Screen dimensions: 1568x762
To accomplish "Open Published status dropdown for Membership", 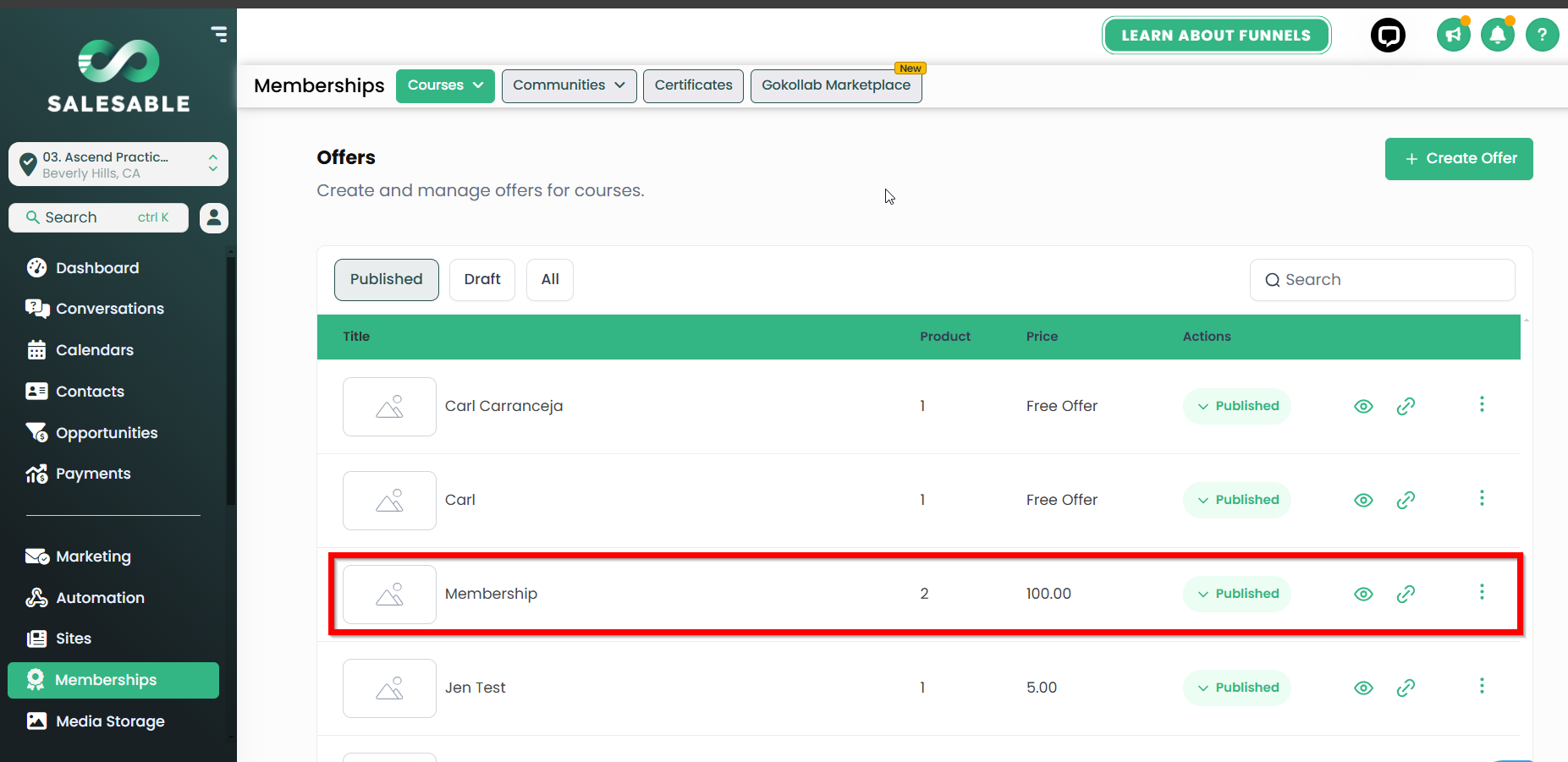I will click(1237, 594).
